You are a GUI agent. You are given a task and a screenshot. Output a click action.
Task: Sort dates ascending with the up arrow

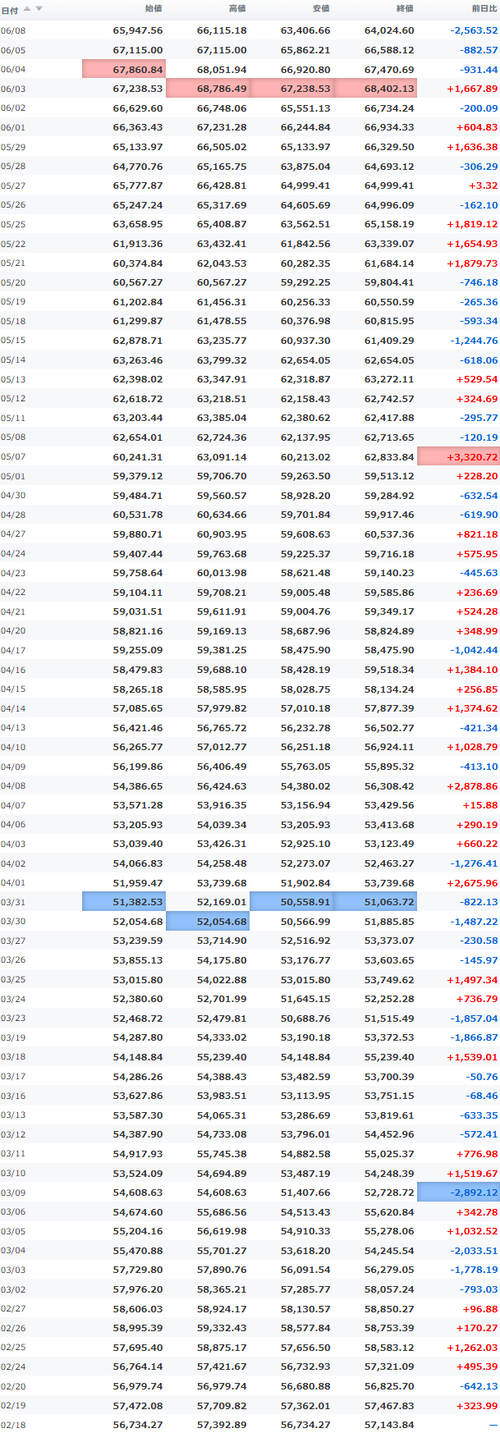tap(27, 8)
